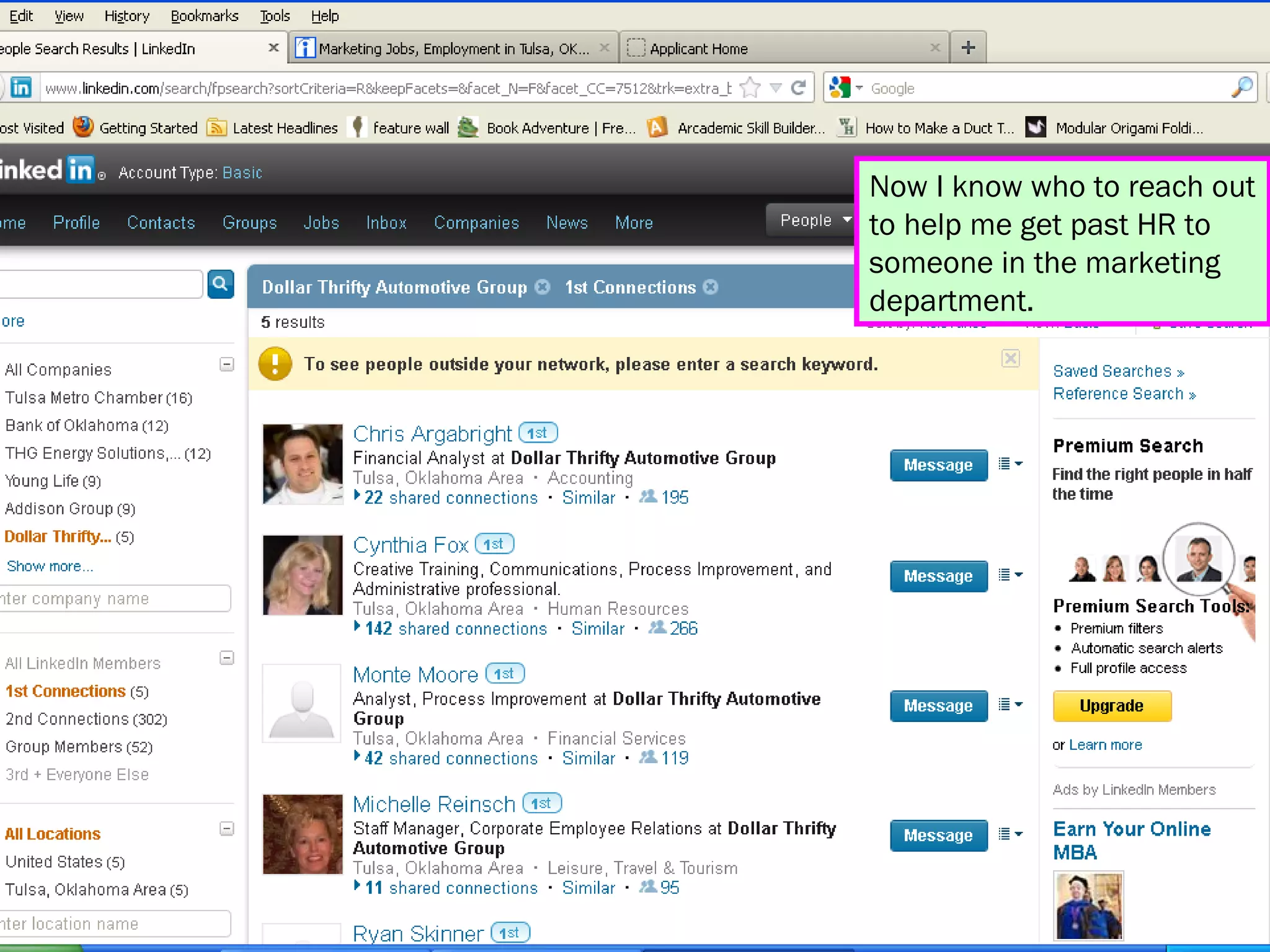This screenshot has width=1270, height=952.
Task: Open Latest Headlines RSS bookmark
Action: (x=272, y=128)
